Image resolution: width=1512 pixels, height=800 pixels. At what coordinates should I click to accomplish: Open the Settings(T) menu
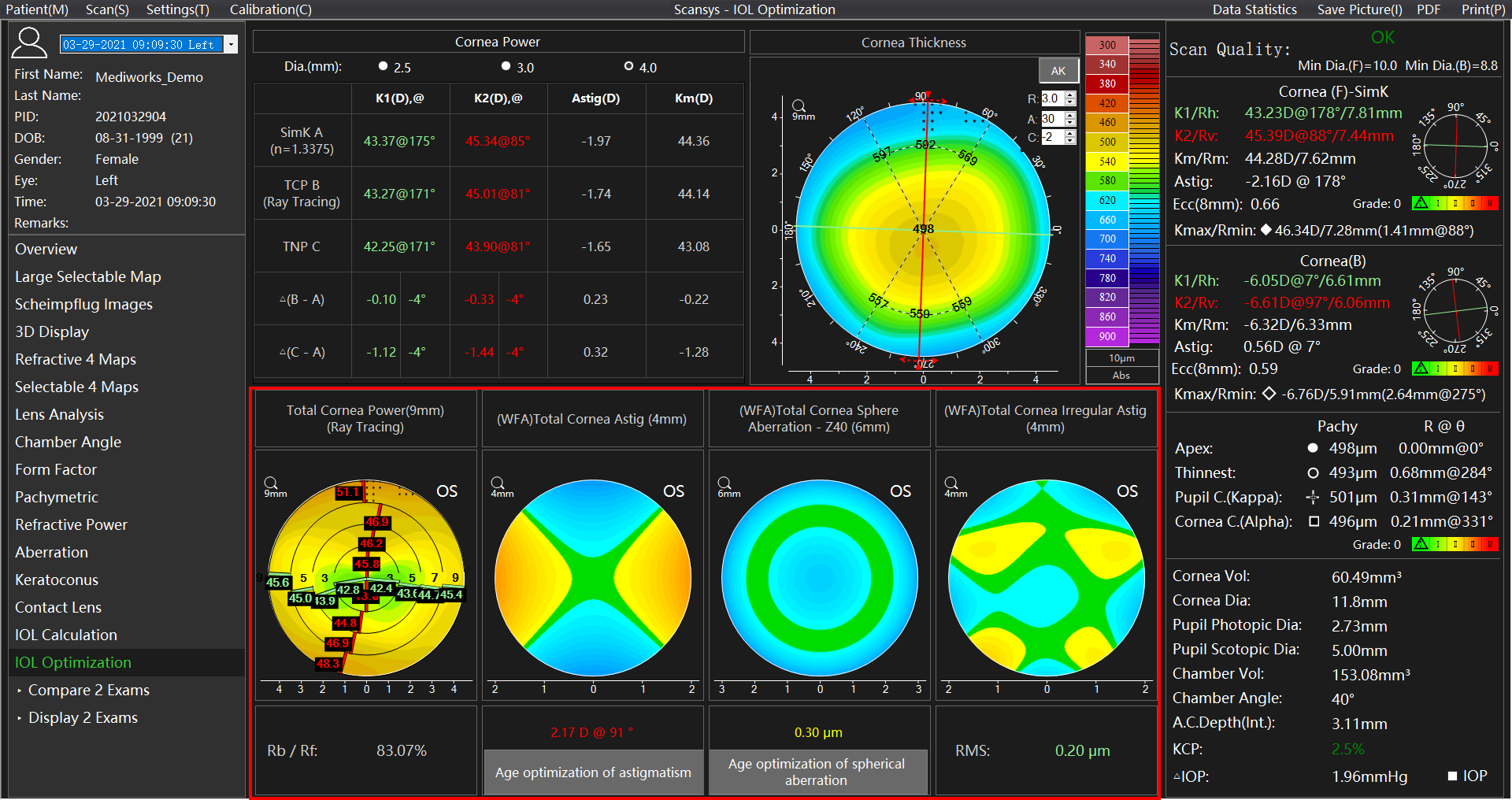pyautogui.click(x=178, y=9)
